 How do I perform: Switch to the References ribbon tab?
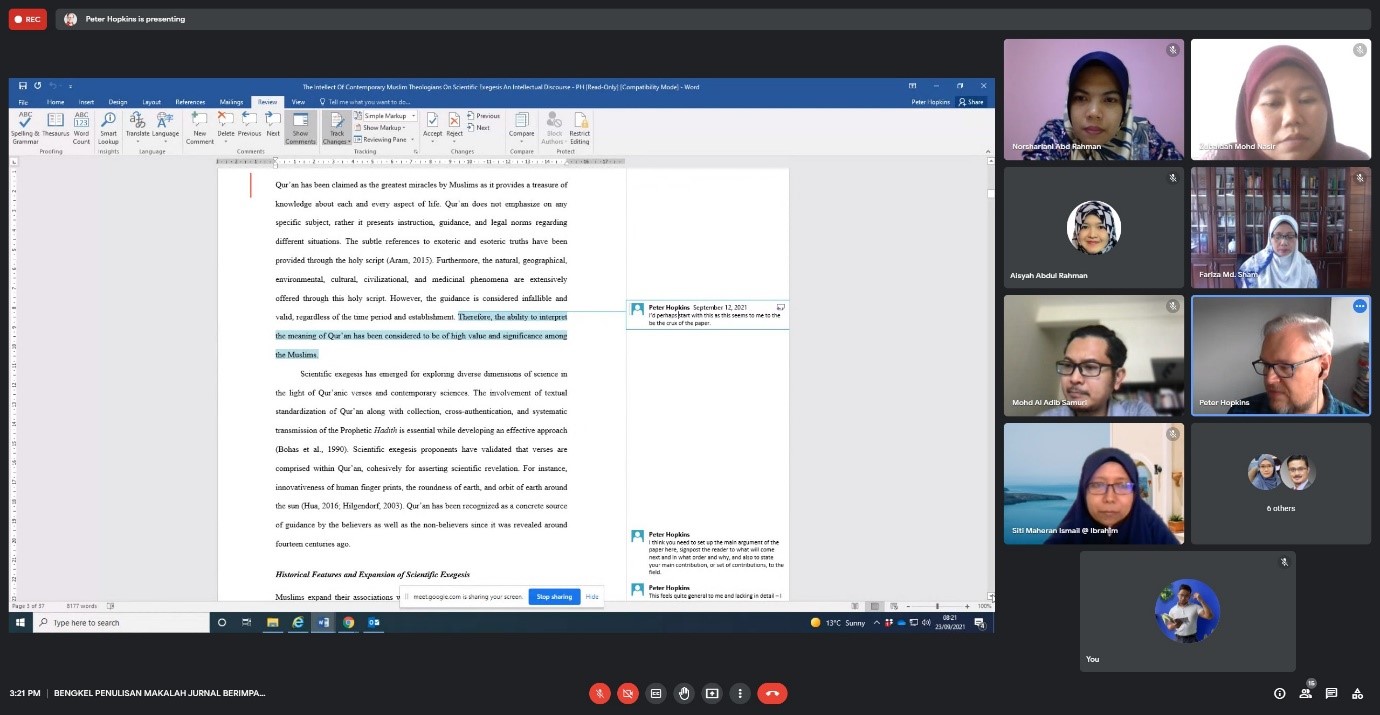190,102
